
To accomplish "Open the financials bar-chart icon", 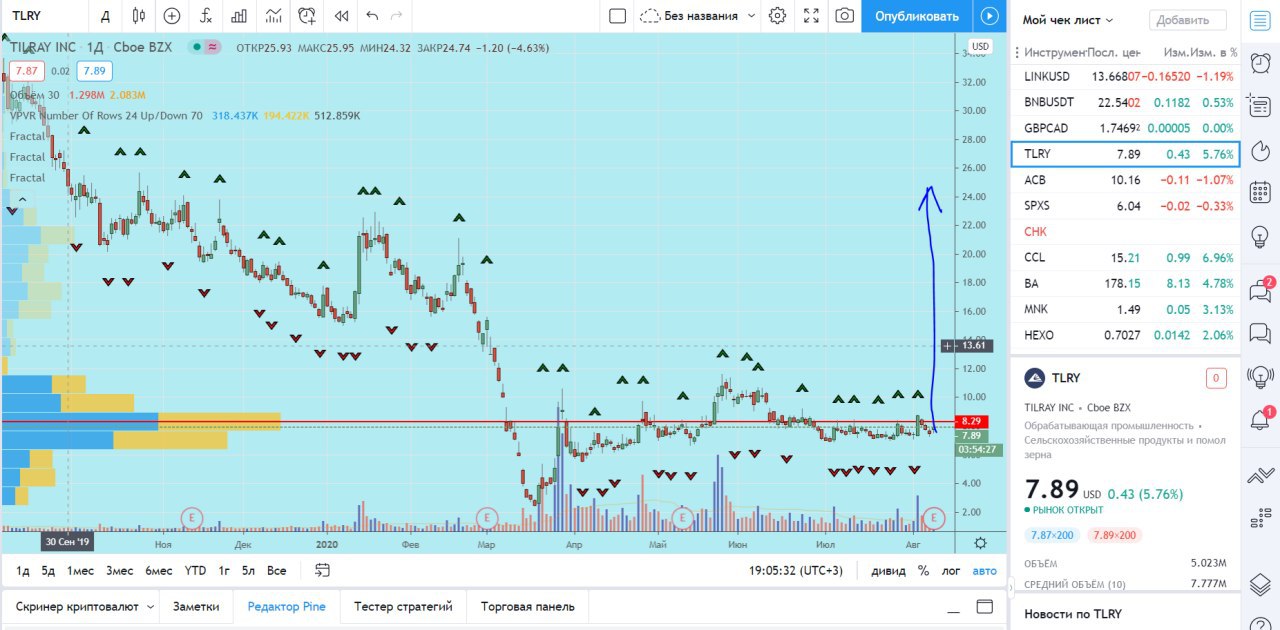I will coord(239,16).
